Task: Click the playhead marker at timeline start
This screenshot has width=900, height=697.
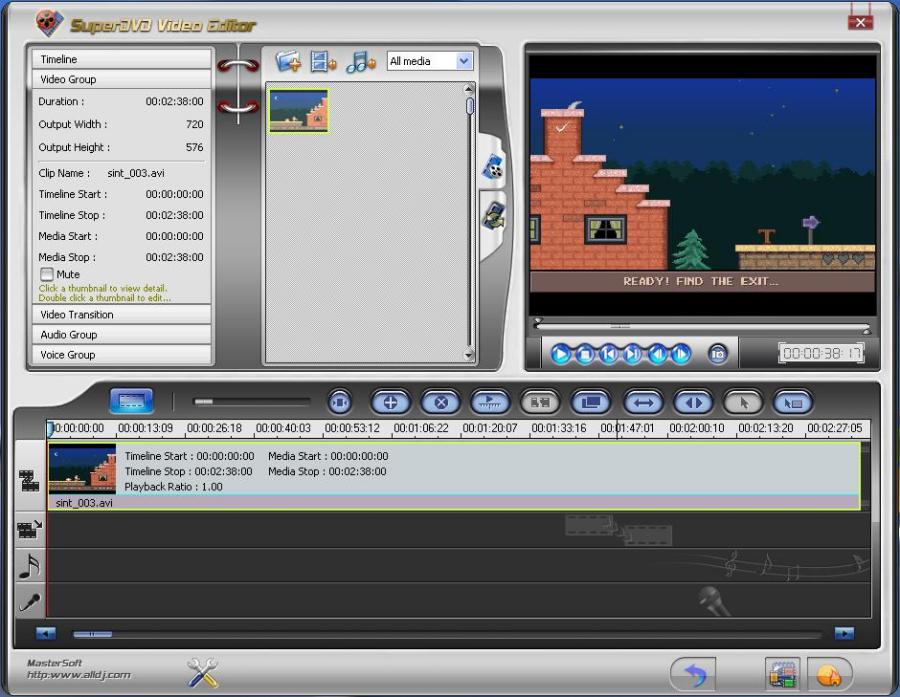Action: point(50,429)
